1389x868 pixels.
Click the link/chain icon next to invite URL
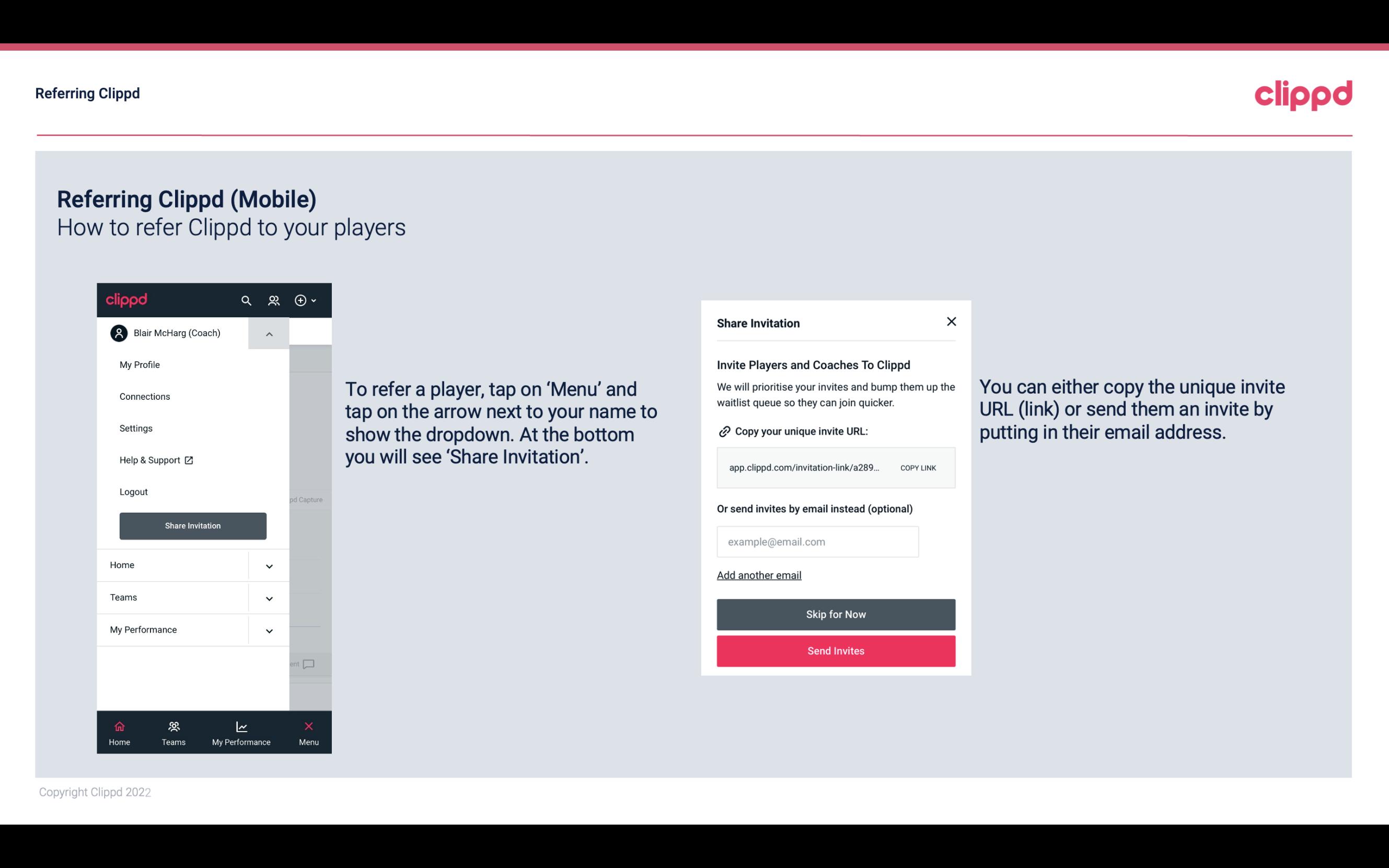[724, 431]
